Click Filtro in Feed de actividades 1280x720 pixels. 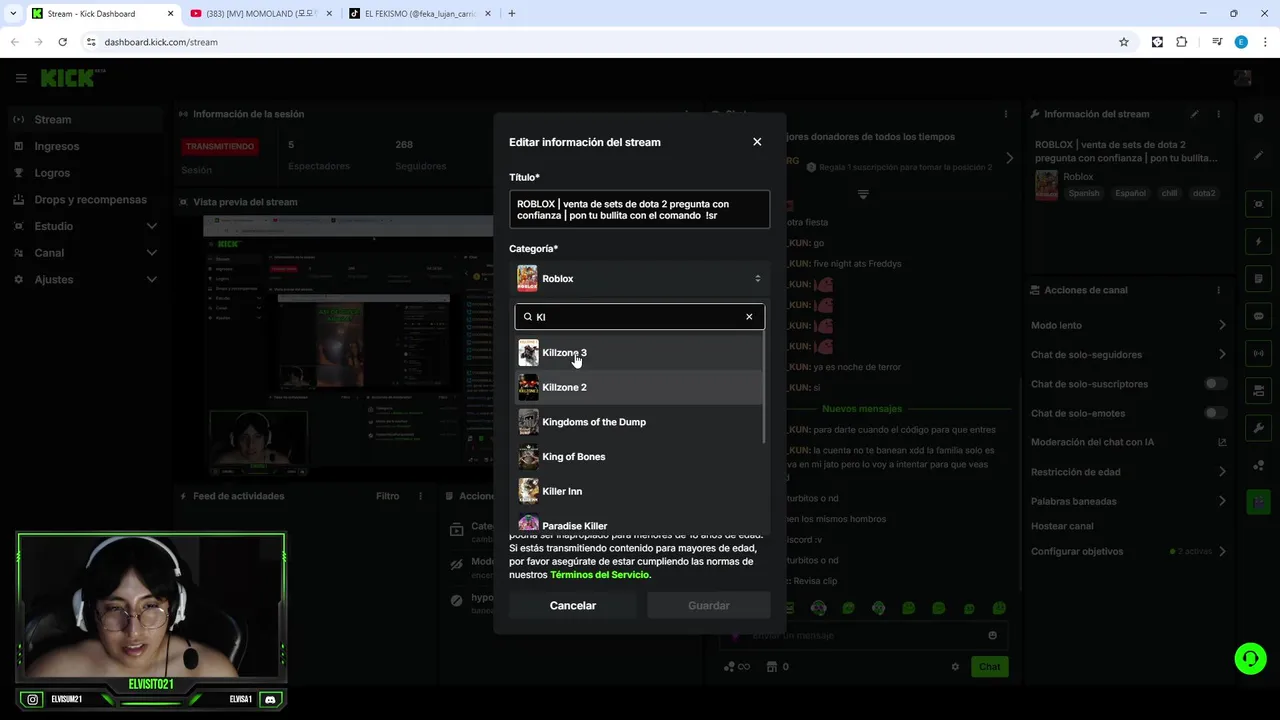[x=387, y=496]
